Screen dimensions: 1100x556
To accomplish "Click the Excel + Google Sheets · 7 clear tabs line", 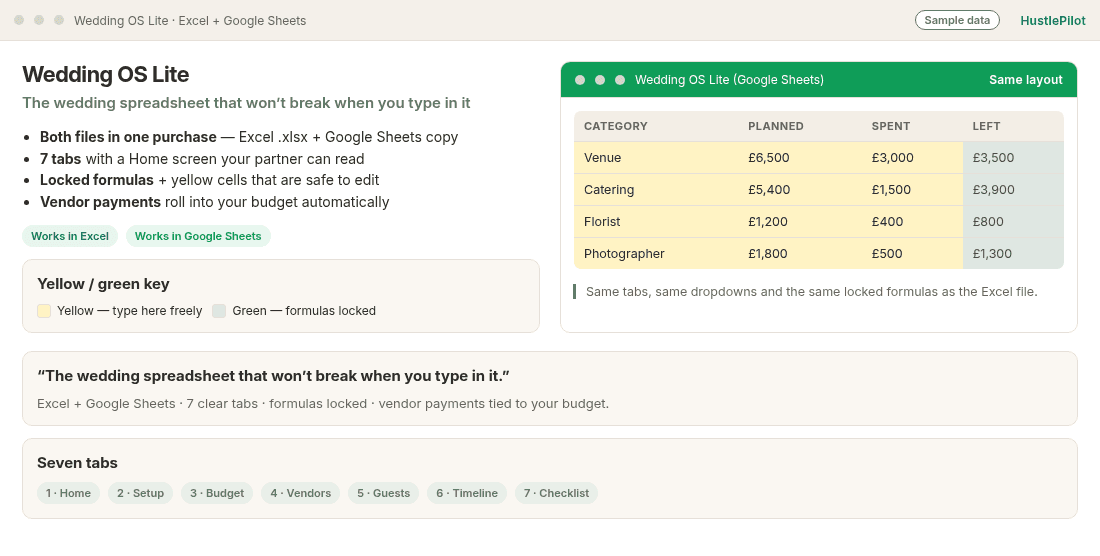I will 323,404.
